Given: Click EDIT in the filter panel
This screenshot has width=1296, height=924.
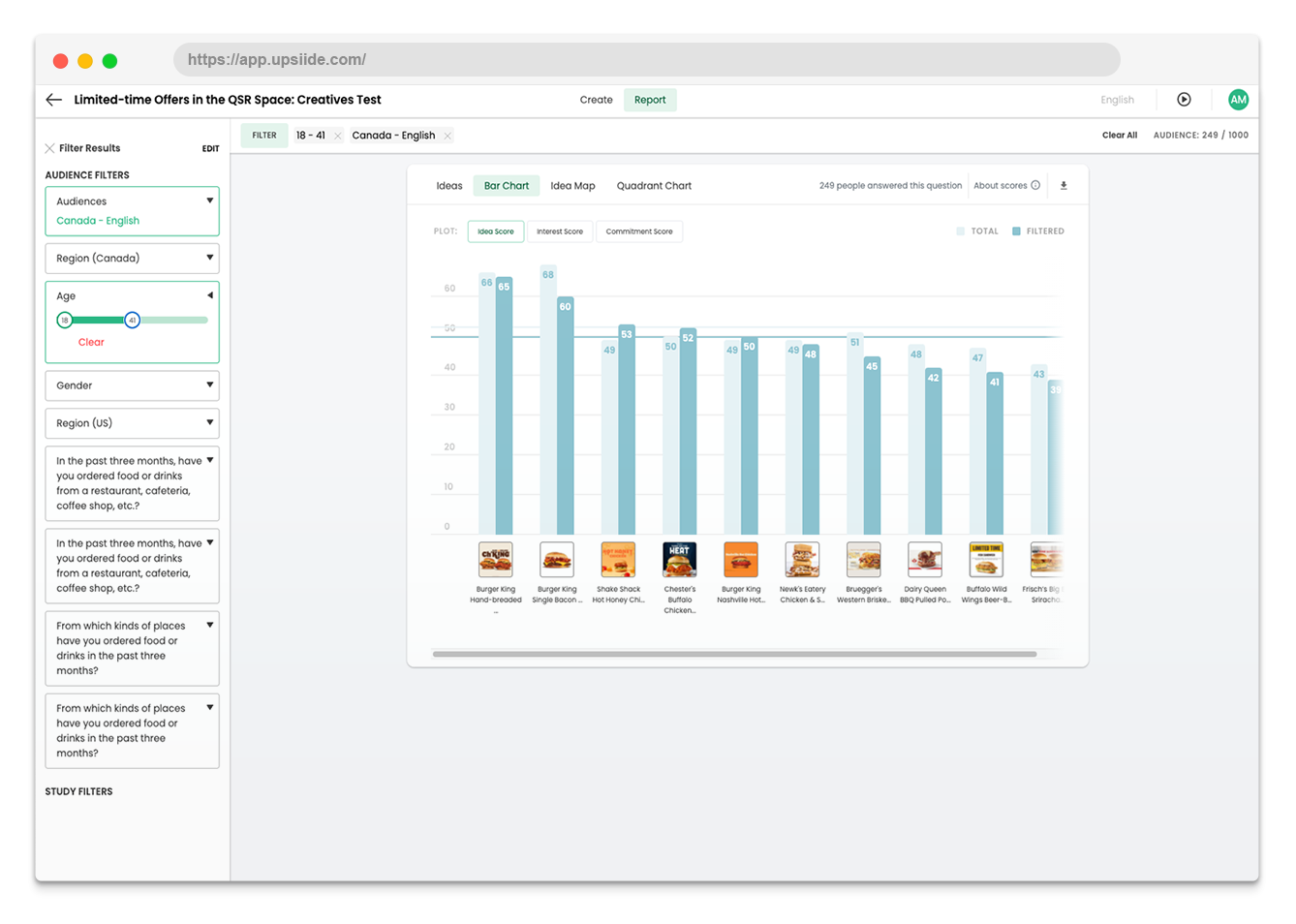Looking at the screenshot, I should pos(210,149).
